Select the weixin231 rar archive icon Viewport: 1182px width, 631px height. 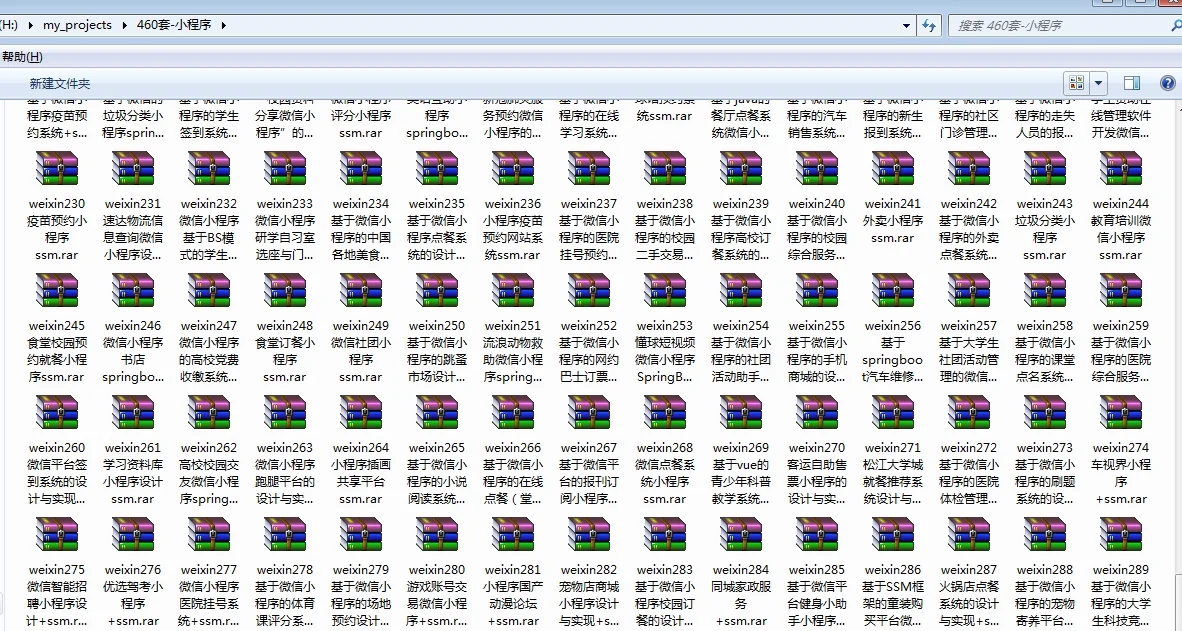point(133,169)
